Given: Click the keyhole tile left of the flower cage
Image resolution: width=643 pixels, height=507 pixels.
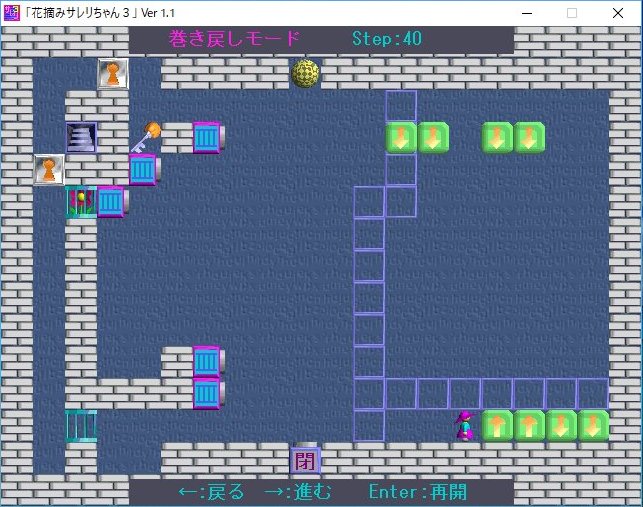Looking at the screenshot, I should [49, 169].
